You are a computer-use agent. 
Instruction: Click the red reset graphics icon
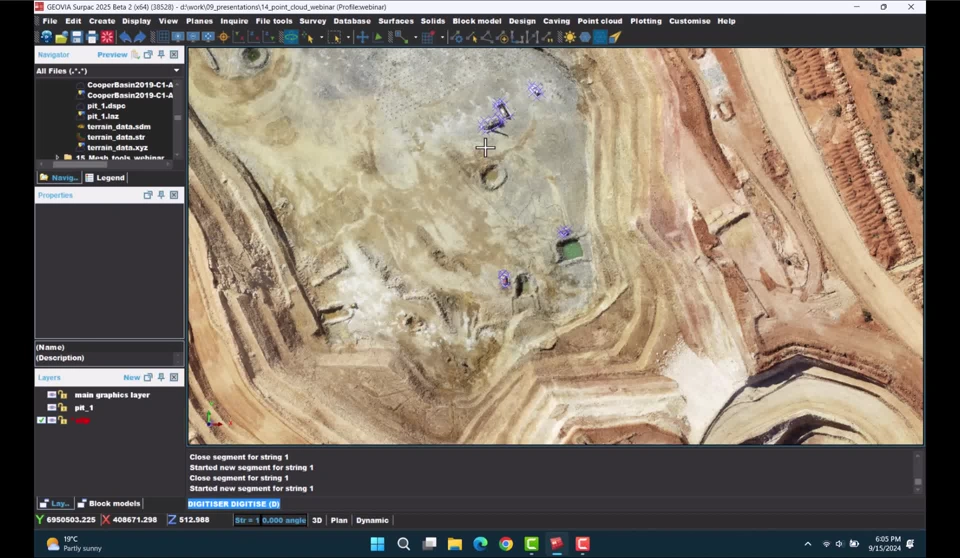click(x=107, y=37)
